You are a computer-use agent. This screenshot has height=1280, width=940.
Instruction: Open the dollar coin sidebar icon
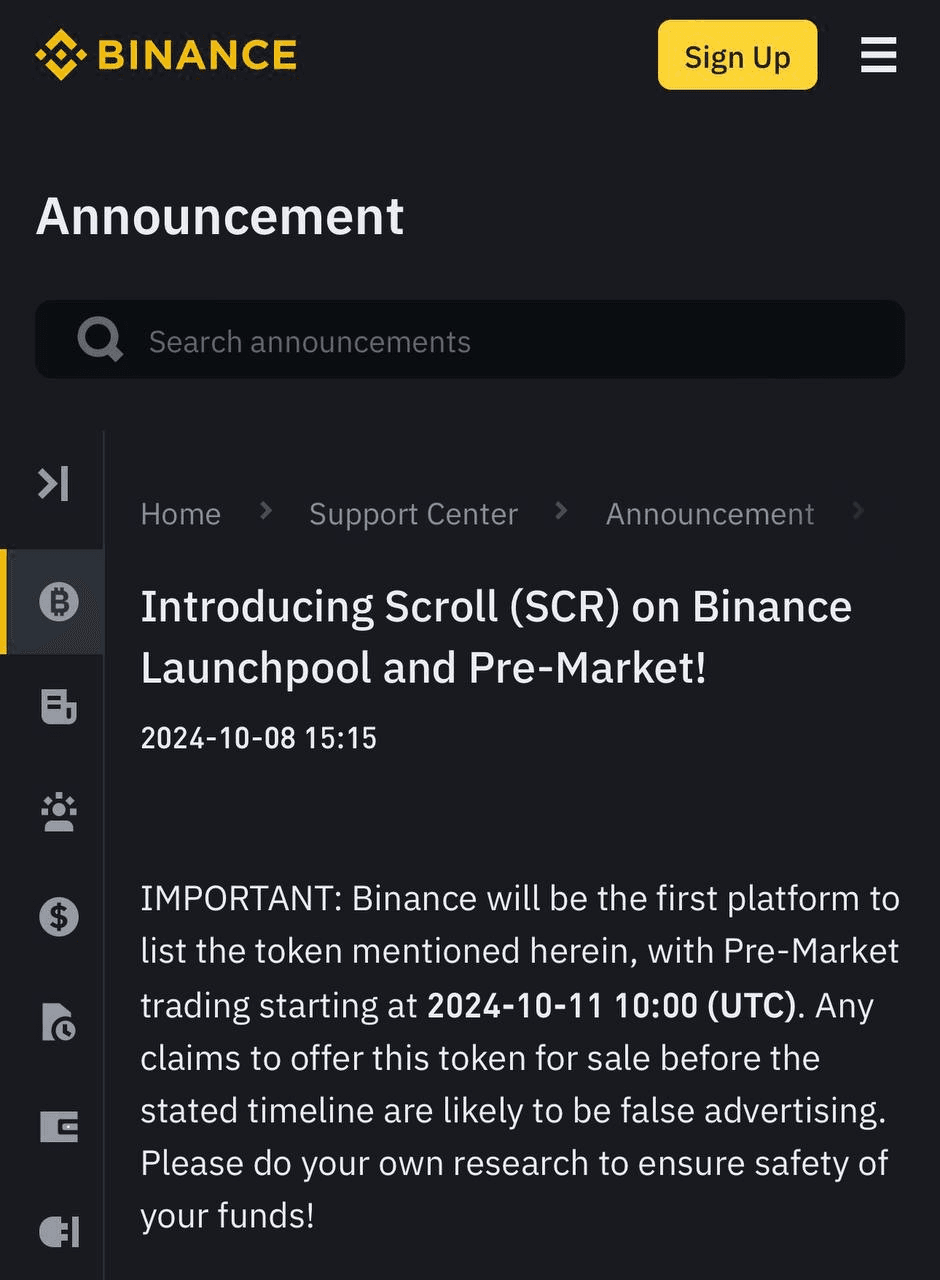pyautogui.click(x=58, y=917)
